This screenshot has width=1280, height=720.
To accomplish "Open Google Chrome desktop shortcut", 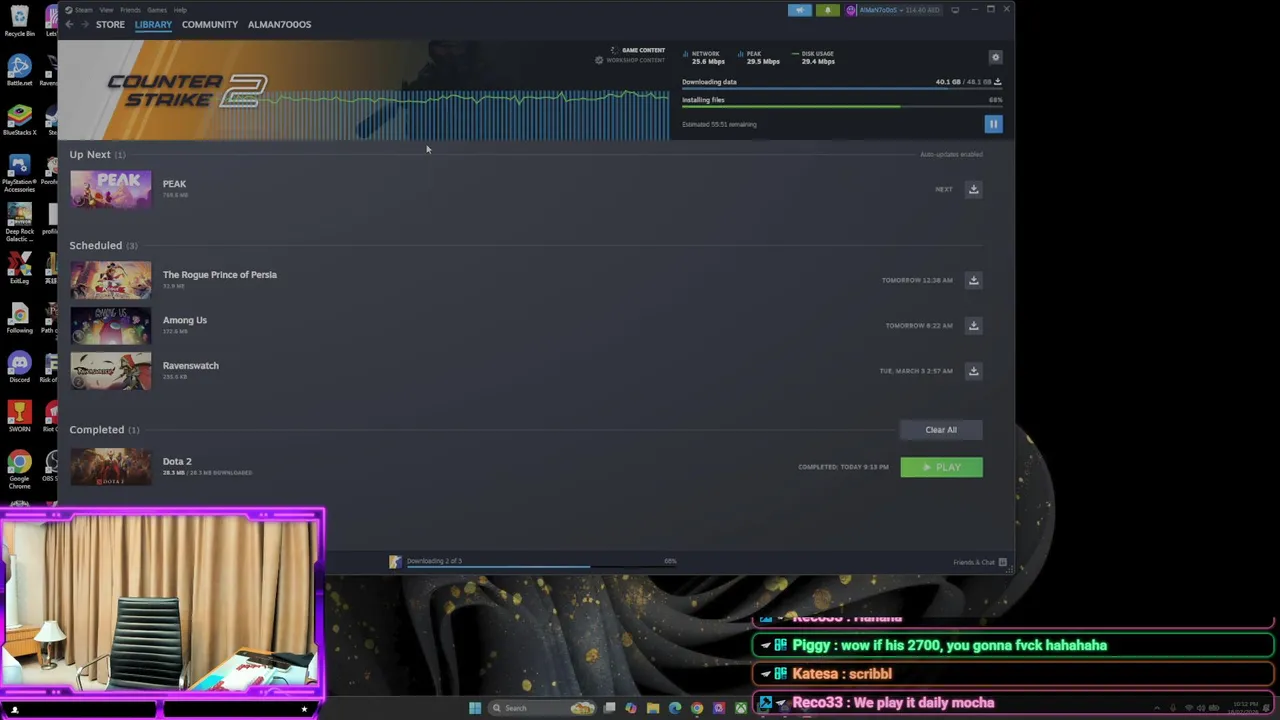I will (x=19, y=468).
